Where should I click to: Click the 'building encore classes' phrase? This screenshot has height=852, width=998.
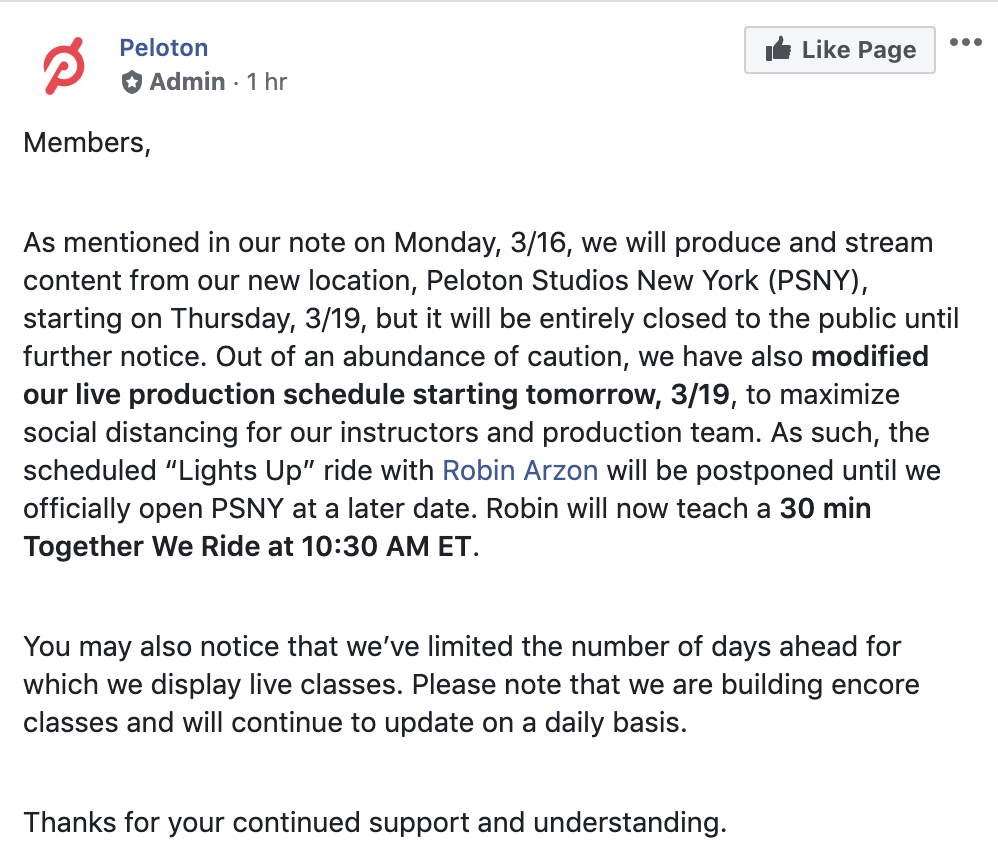tap(820, 685)
